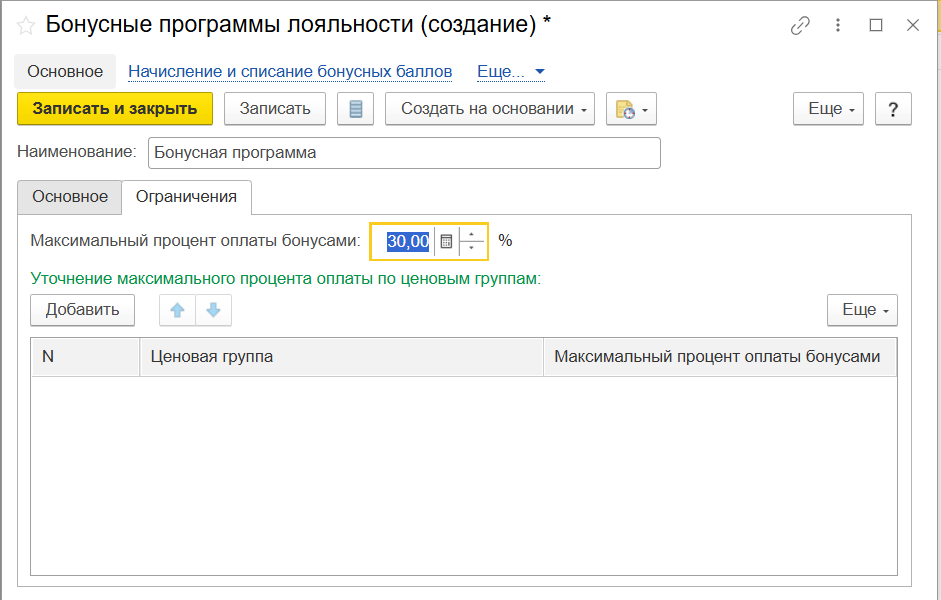This screenshot has width=941, height=600.
Task: Expand the Еще... navigation dropdown
Action: [511, 72]
